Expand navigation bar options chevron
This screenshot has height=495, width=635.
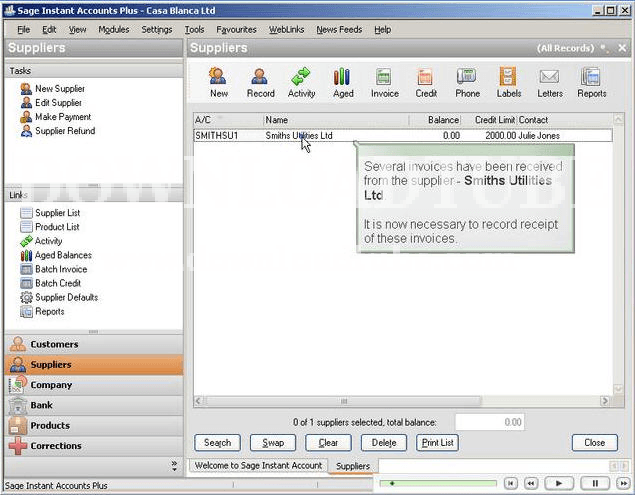[174, 466]
